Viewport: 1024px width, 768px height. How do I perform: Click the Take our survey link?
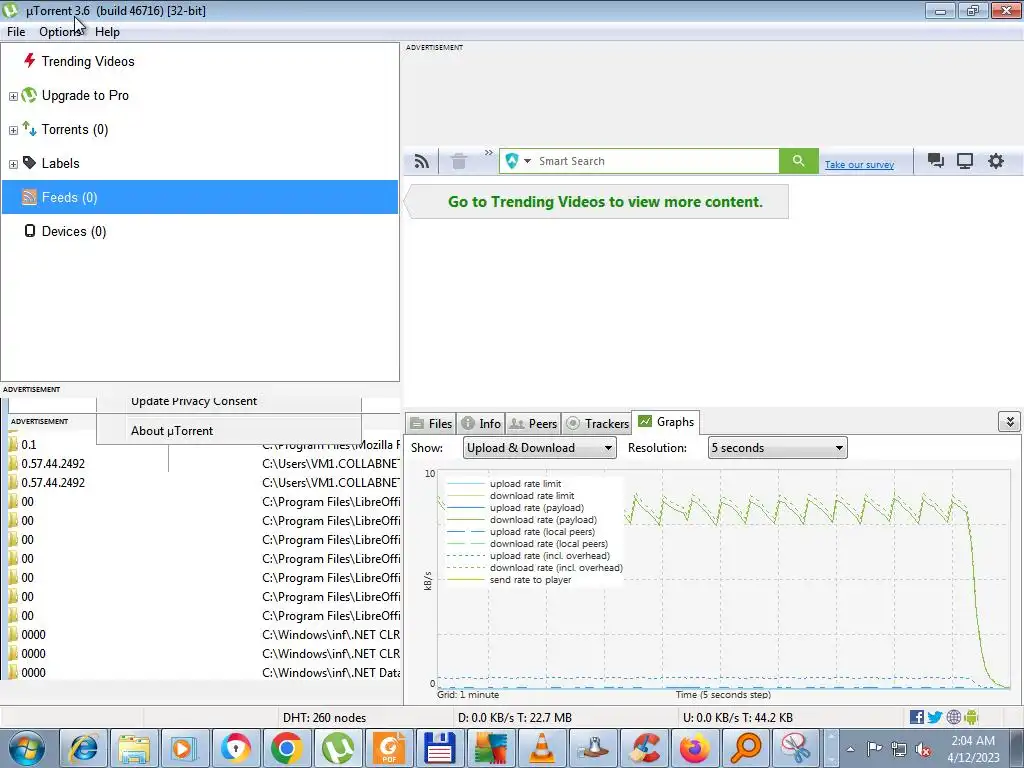click(859, 165)
